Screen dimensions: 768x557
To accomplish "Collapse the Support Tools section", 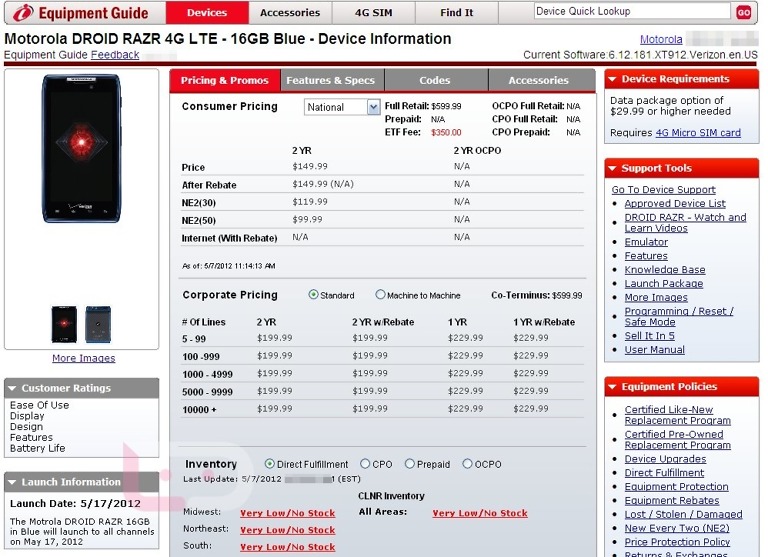I will click(612, 168).
